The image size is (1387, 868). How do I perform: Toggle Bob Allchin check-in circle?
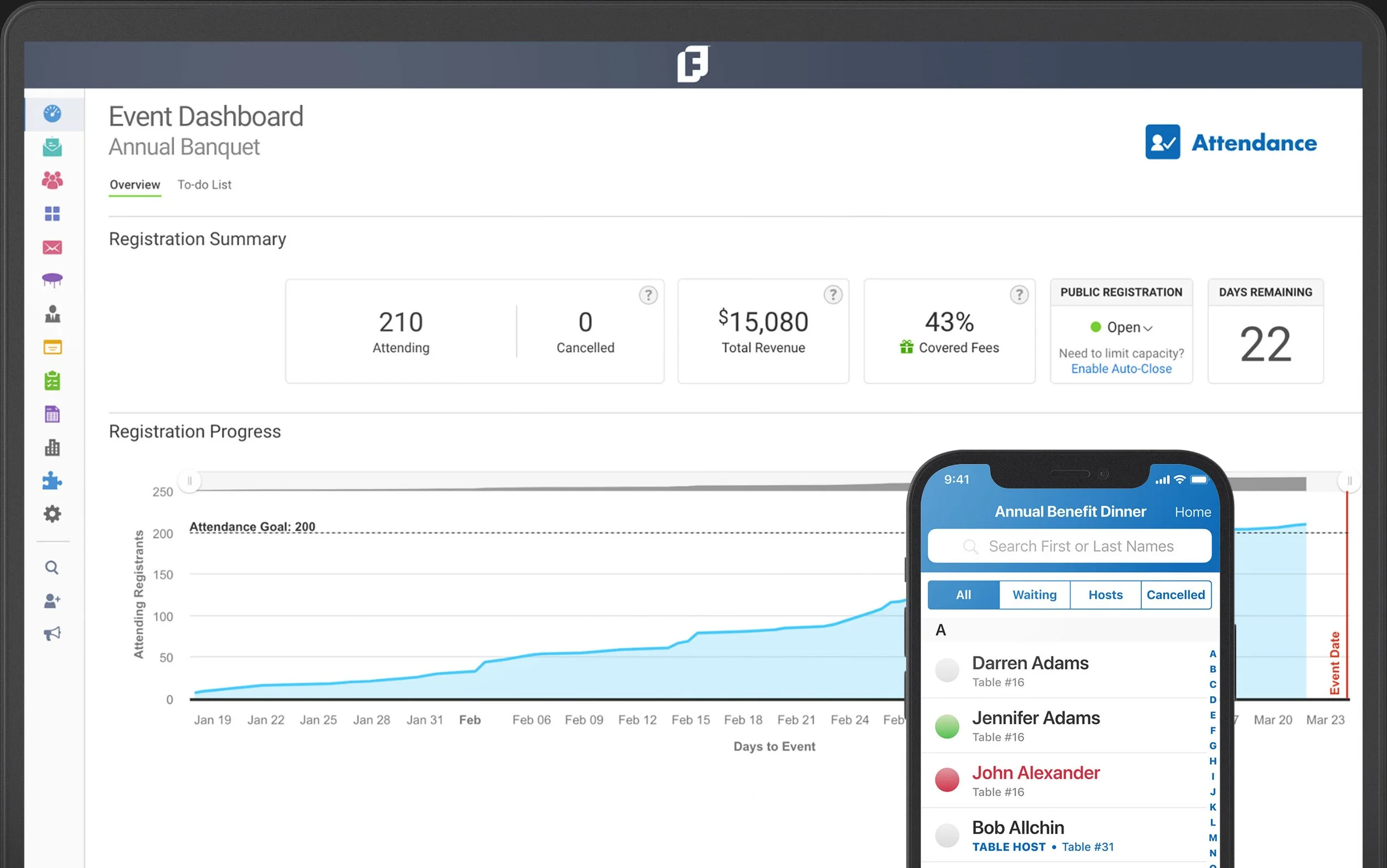tap(946, 835)
